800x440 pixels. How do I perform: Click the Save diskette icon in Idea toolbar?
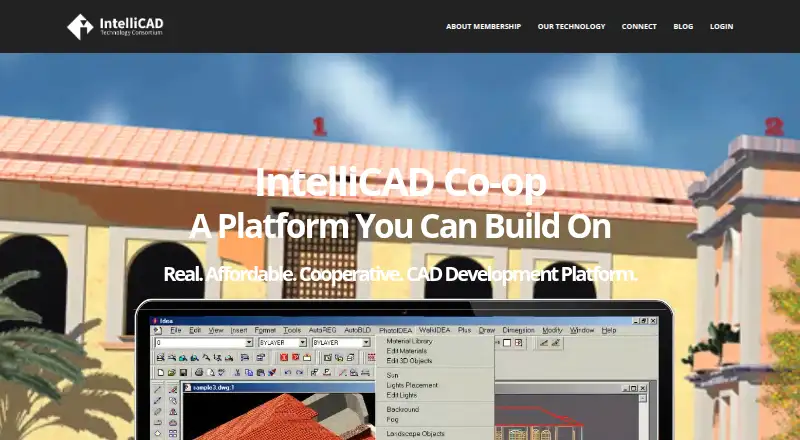(x=183, y=373)
